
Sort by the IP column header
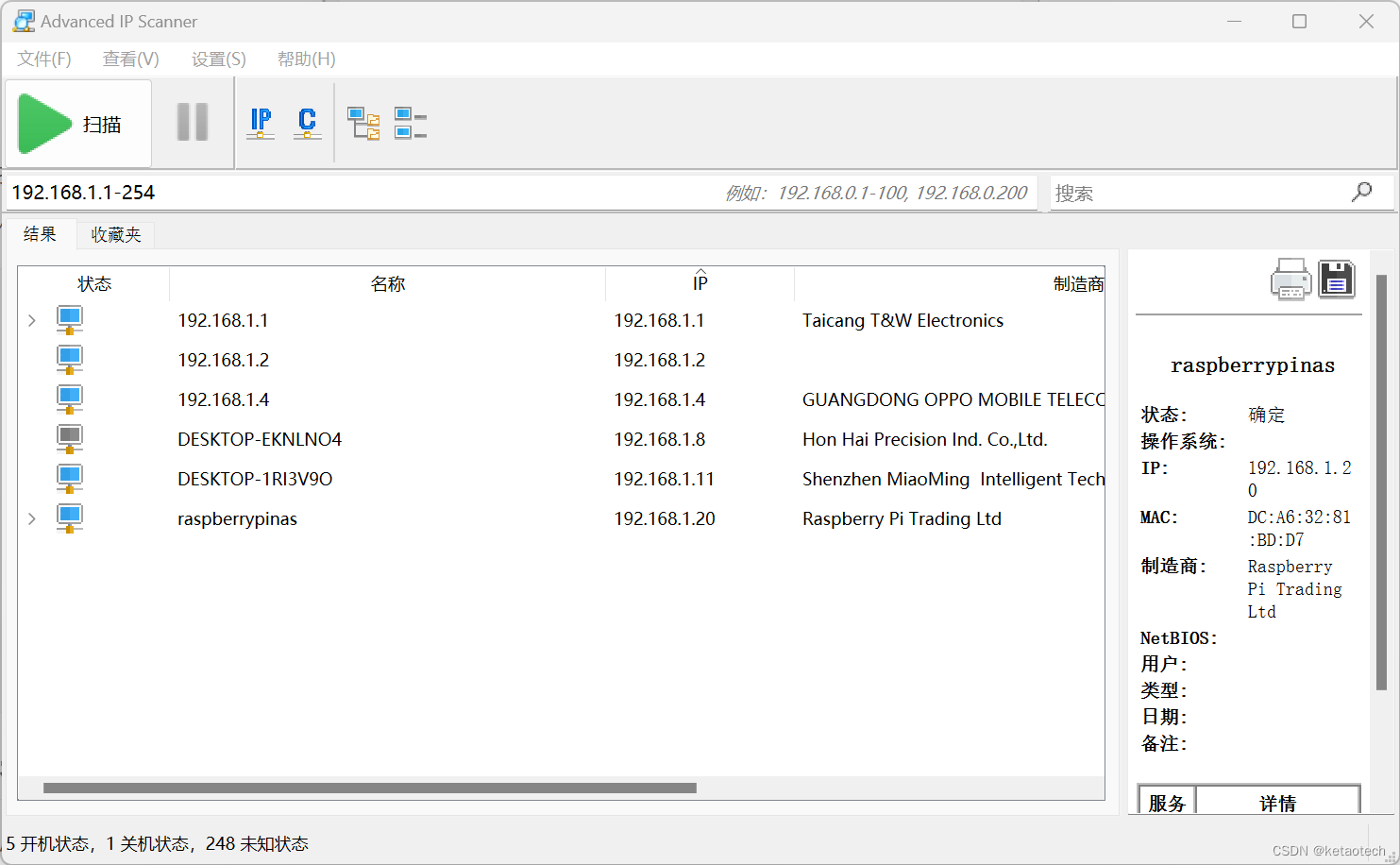click(700, 283)
